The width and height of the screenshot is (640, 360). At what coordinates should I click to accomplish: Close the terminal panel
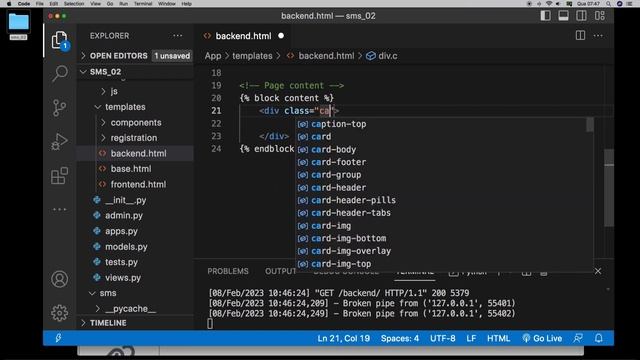(x=598, y=271)
